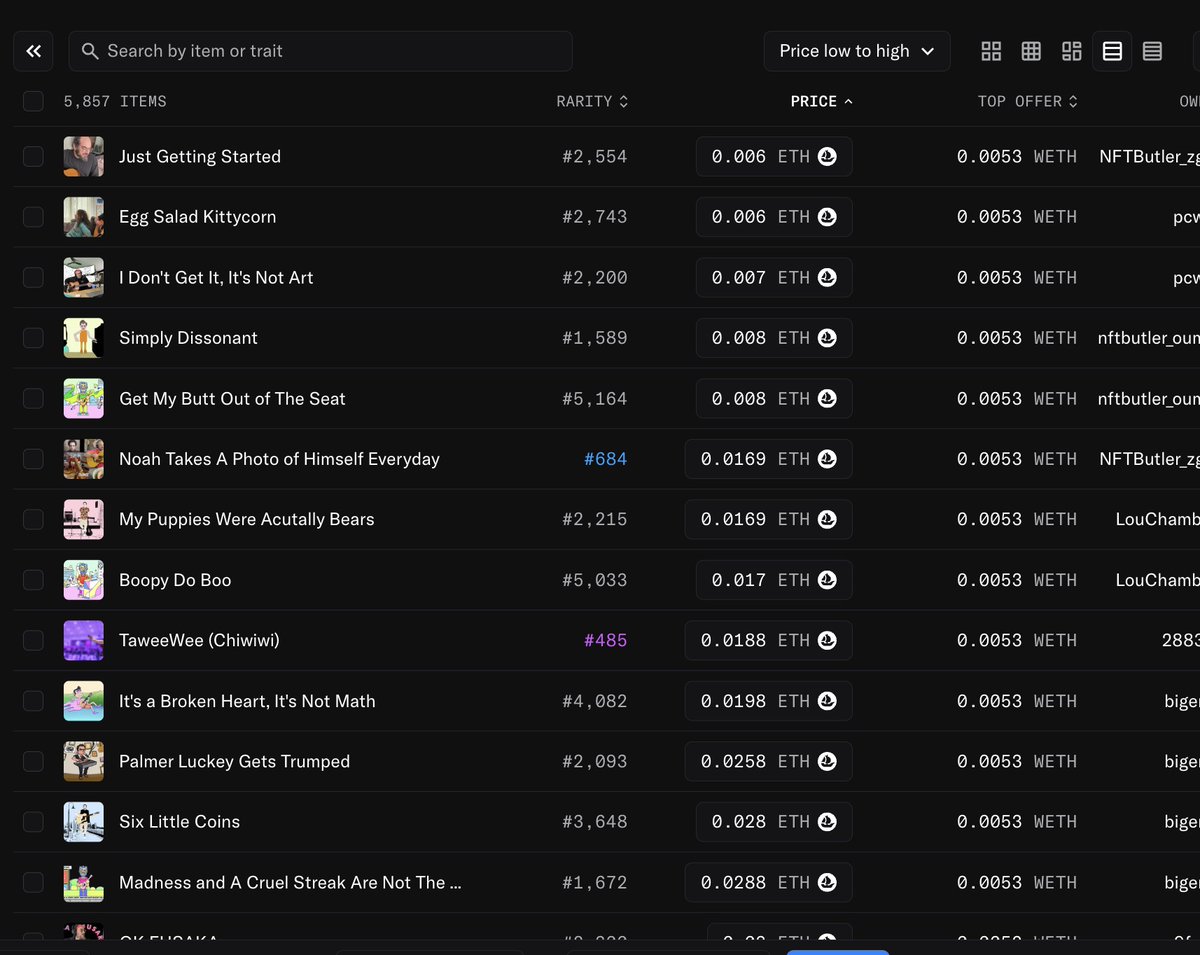Open thumbnail of Simply Dissonant
Viewport: 1200px width, 955px height.
pos(84,338)
